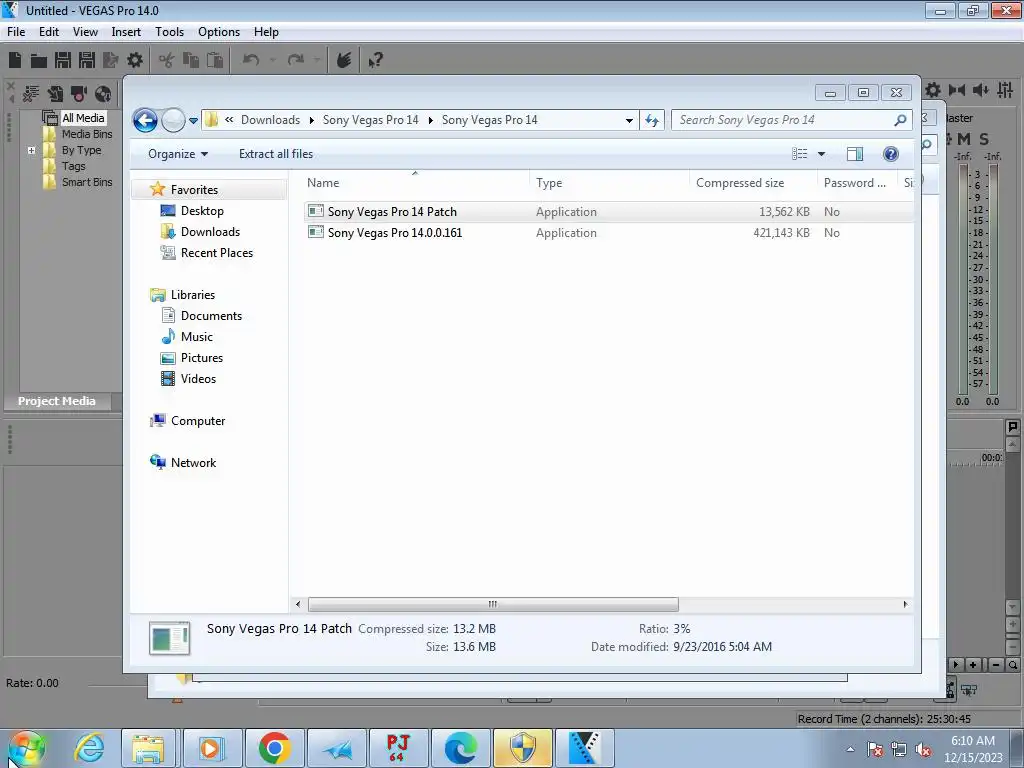Click the Open folder icon in VEGAS toolbar

pyautogui.click(x=39, y=61)
